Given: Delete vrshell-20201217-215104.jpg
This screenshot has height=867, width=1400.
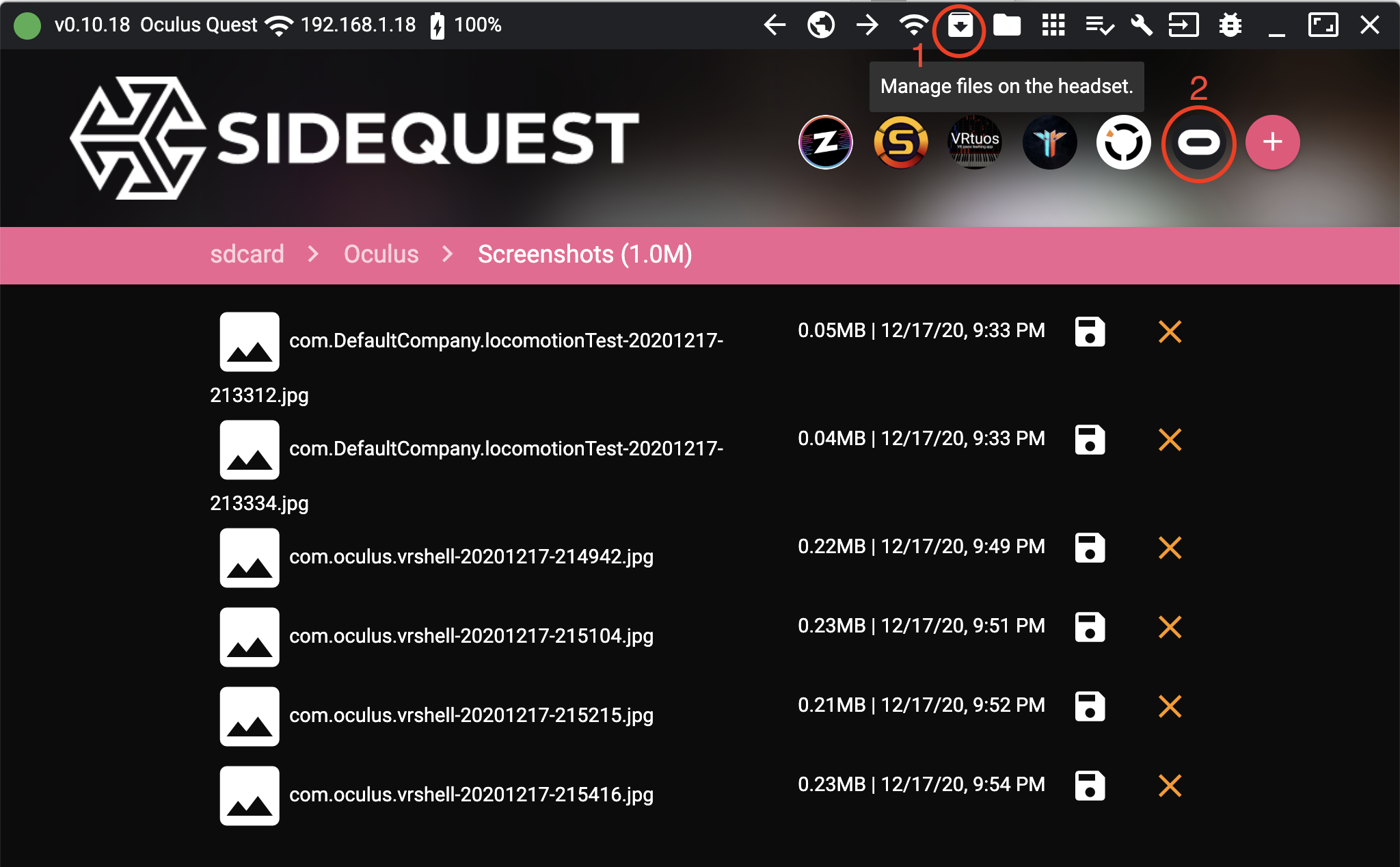Looking at the screenshot, I should coord(1170,627).
